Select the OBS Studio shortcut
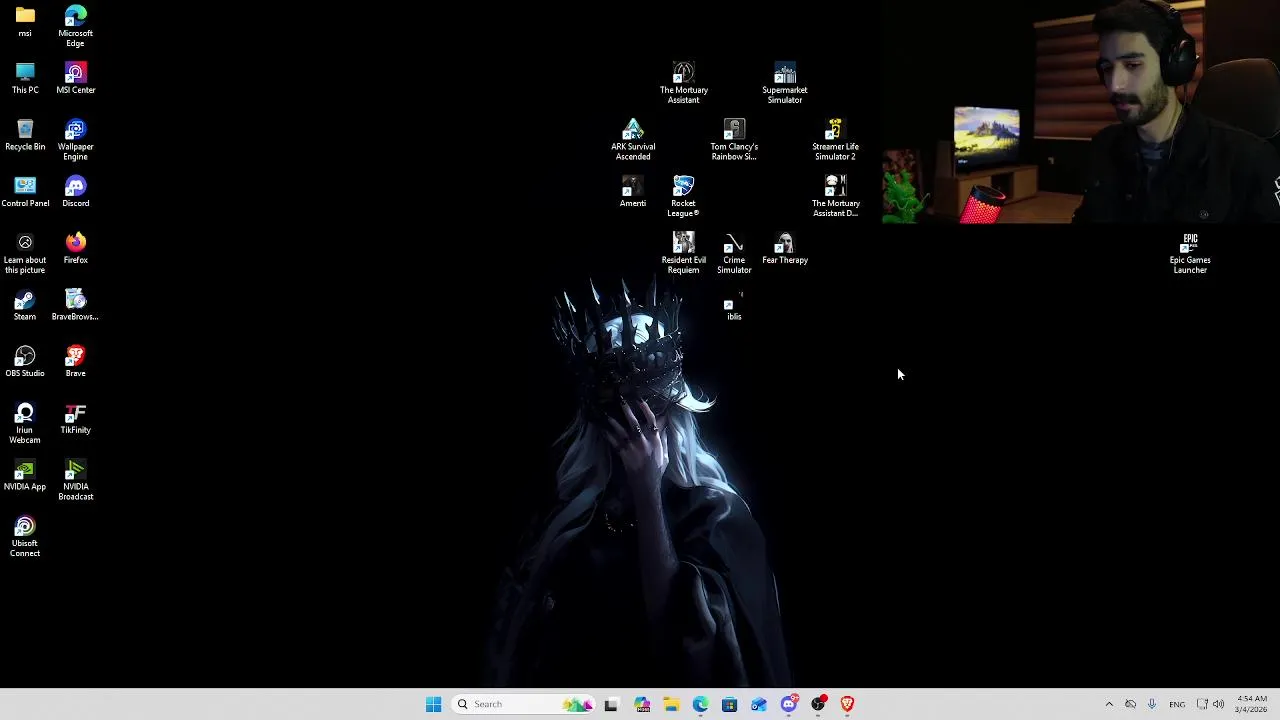This screenshot has height=720, width=1280. 25,362
